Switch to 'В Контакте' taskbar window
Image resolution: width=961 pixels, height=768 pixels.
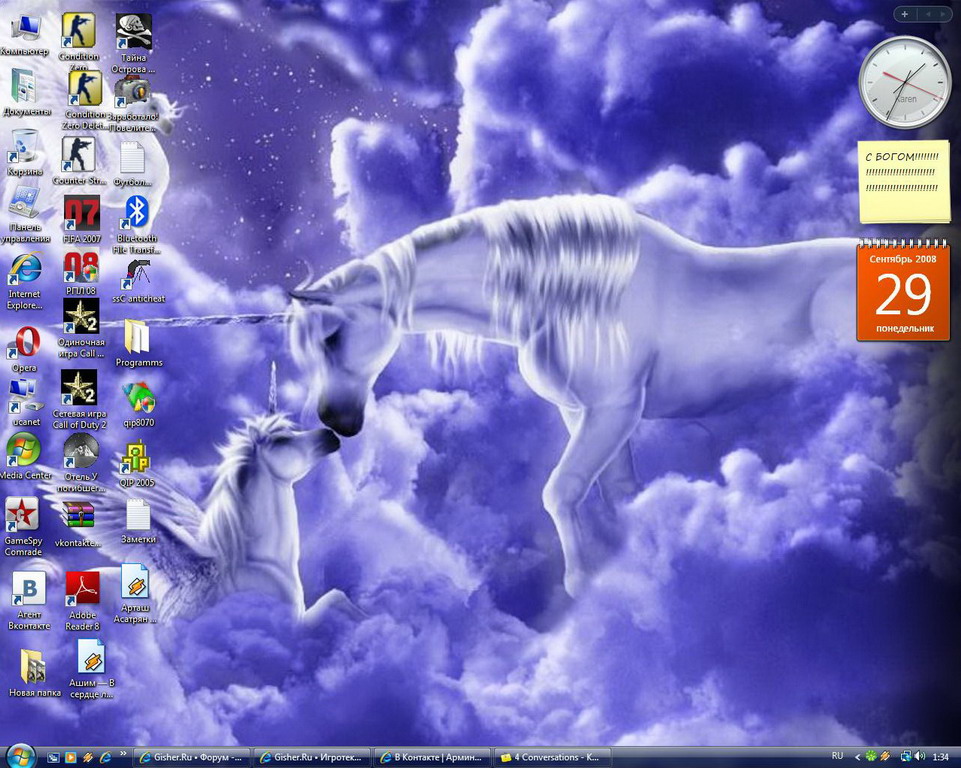434,757
